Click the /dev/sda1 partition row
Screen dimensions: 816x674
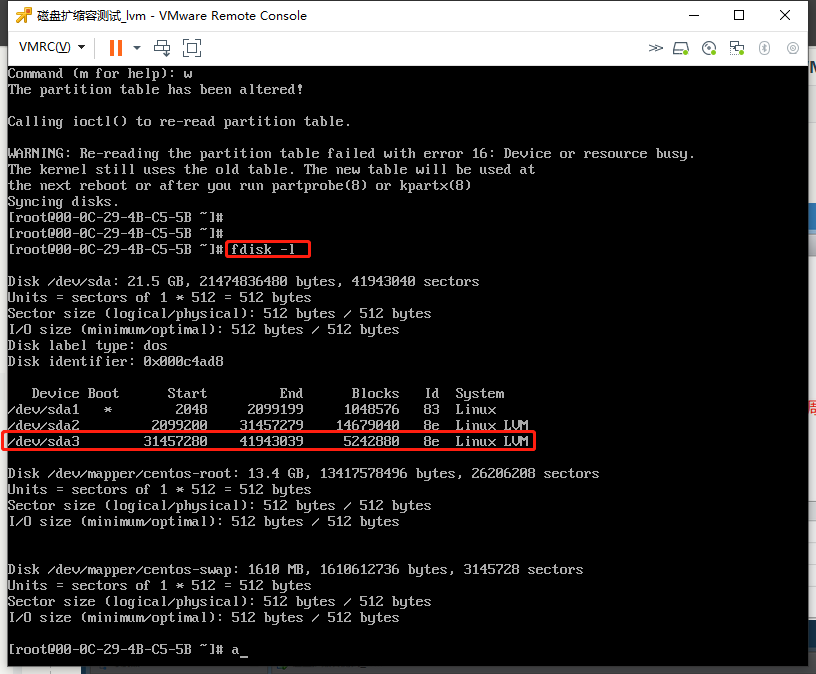point(252,410)
